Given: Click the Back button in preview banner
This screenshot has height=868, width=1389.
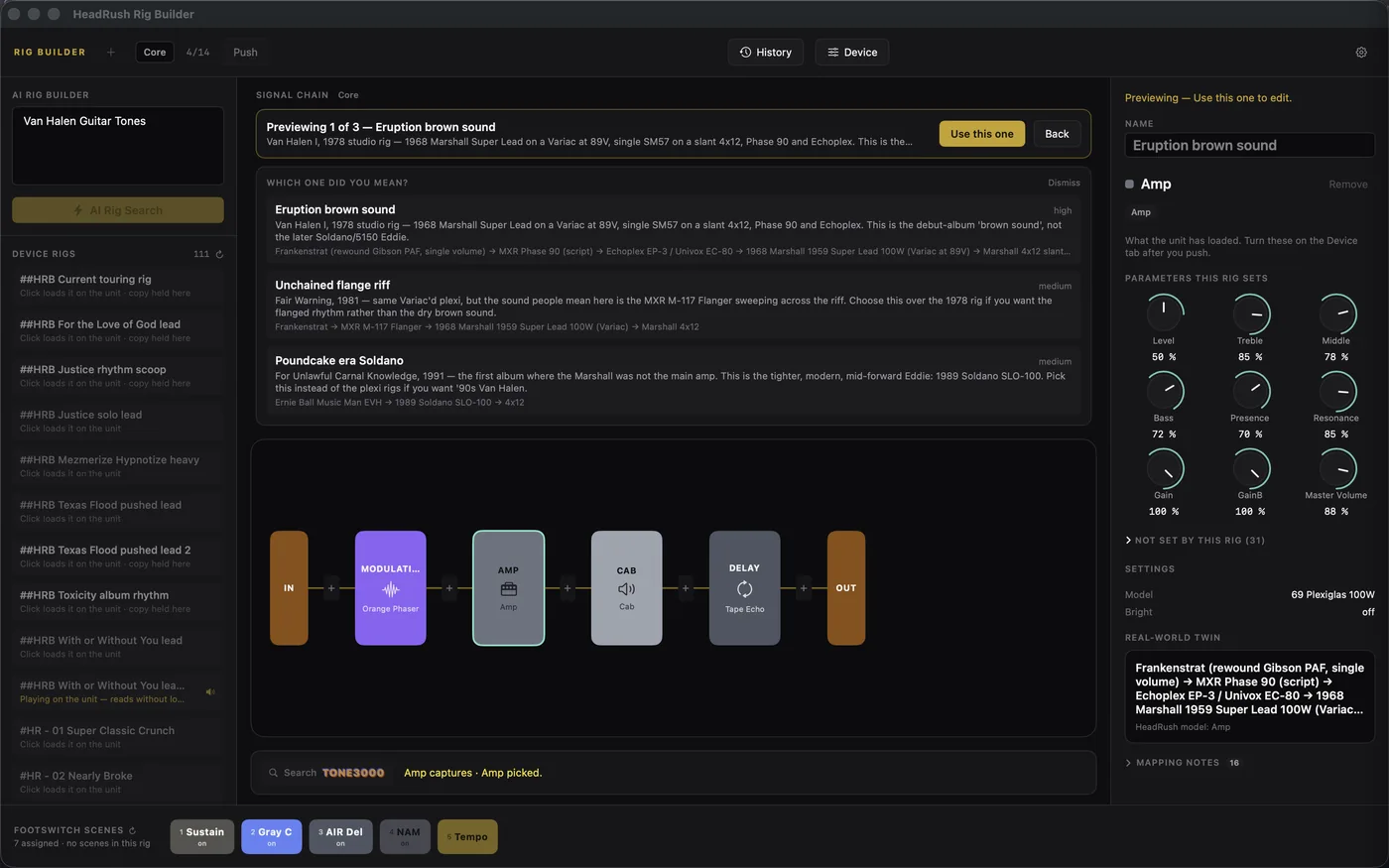Looking at the screenshot, I should [x=1057, y=134].
